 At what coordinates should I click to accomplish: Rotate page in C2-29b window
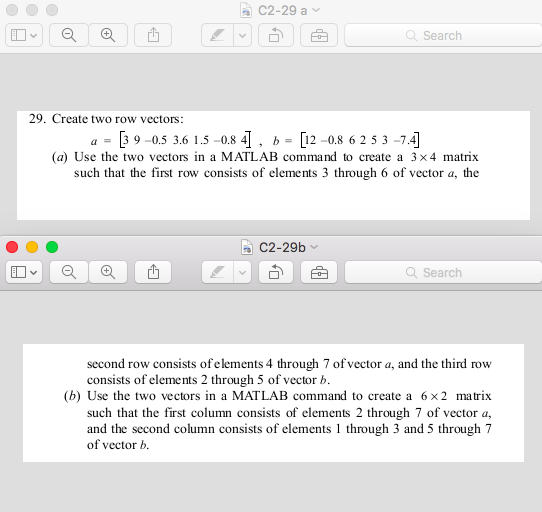[276, 272]
